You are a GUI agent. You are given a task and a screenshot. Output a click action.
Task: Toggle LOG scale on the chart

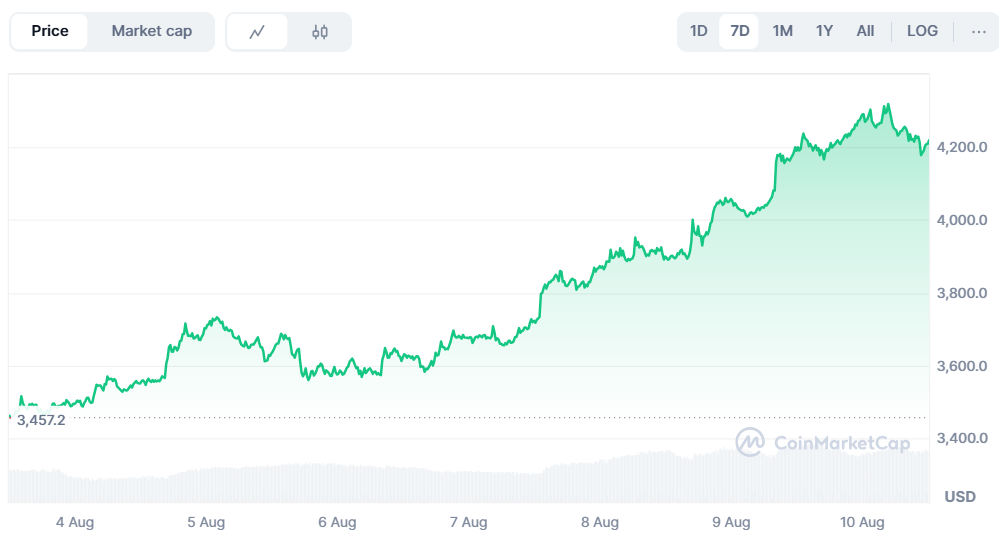click(x=922, y=31)
